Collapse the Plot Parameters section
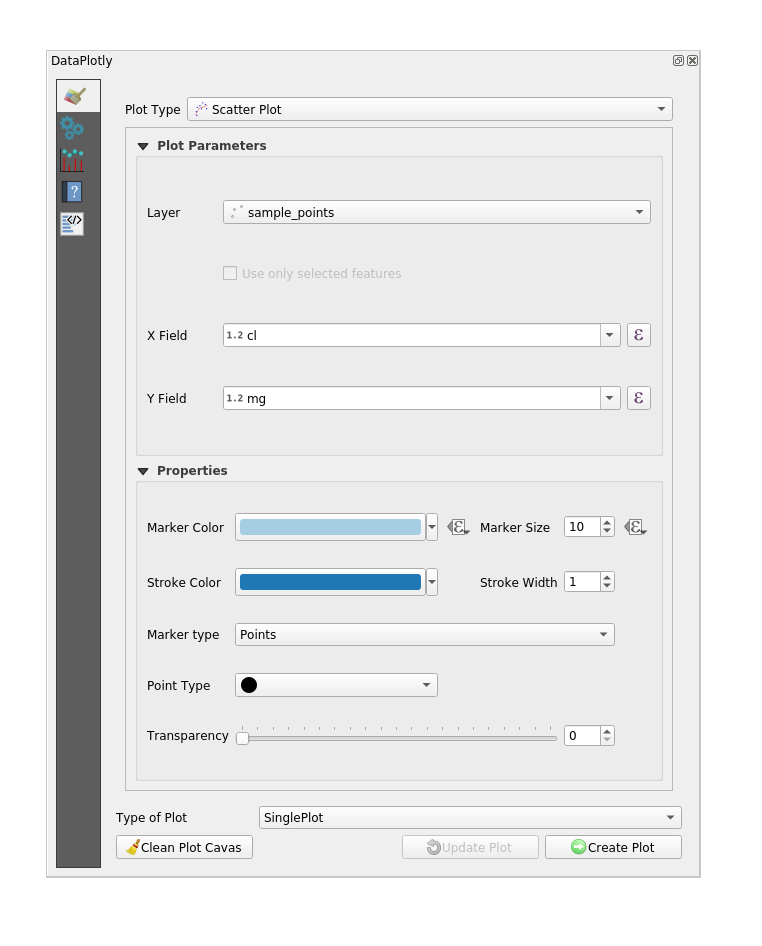The height and width of the screenshot is (946, 762). click(143, 146)
